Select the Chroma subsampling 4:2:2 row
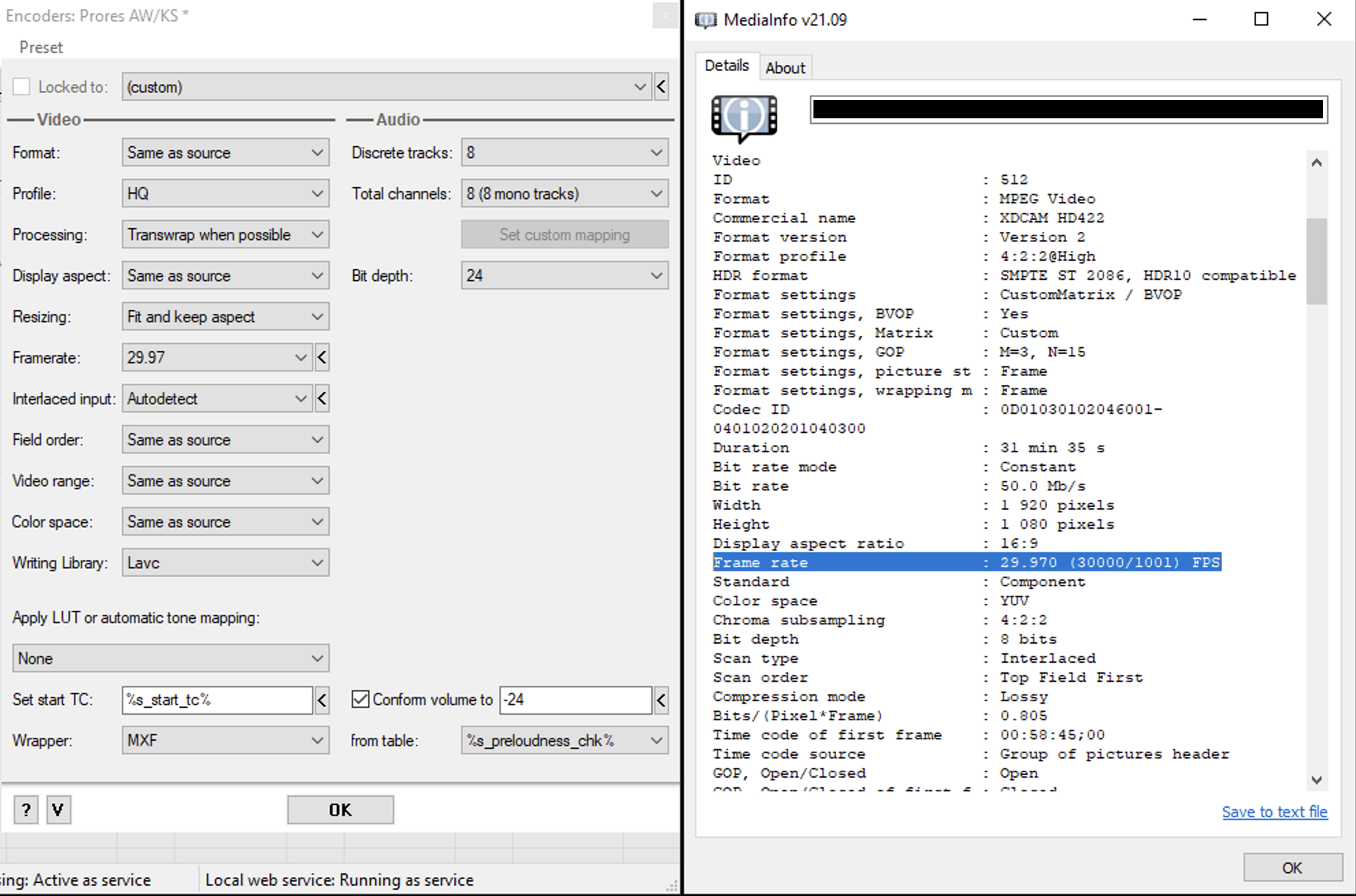Image resolution: width=1356 pixels, height=896 pixels. (880, 620)
